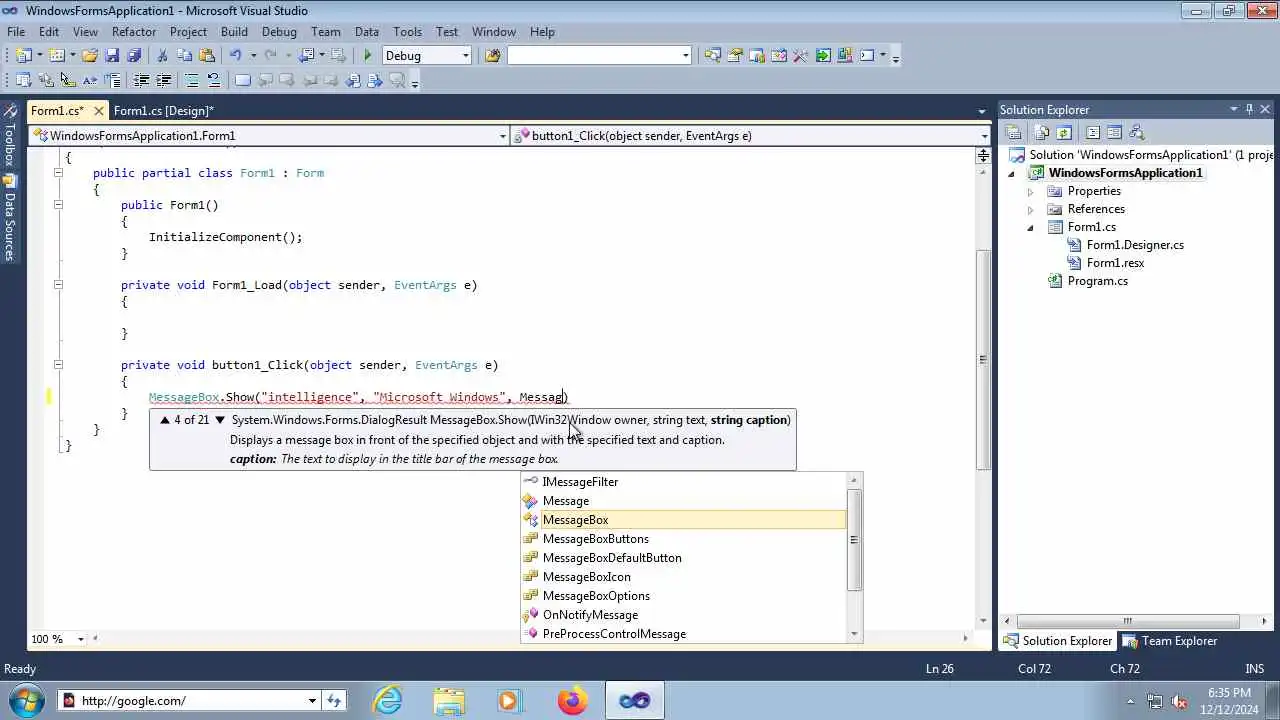Screen dimensions: 1280x720
Task: Open the find combo box dropdown arrow
Action: 686,56
